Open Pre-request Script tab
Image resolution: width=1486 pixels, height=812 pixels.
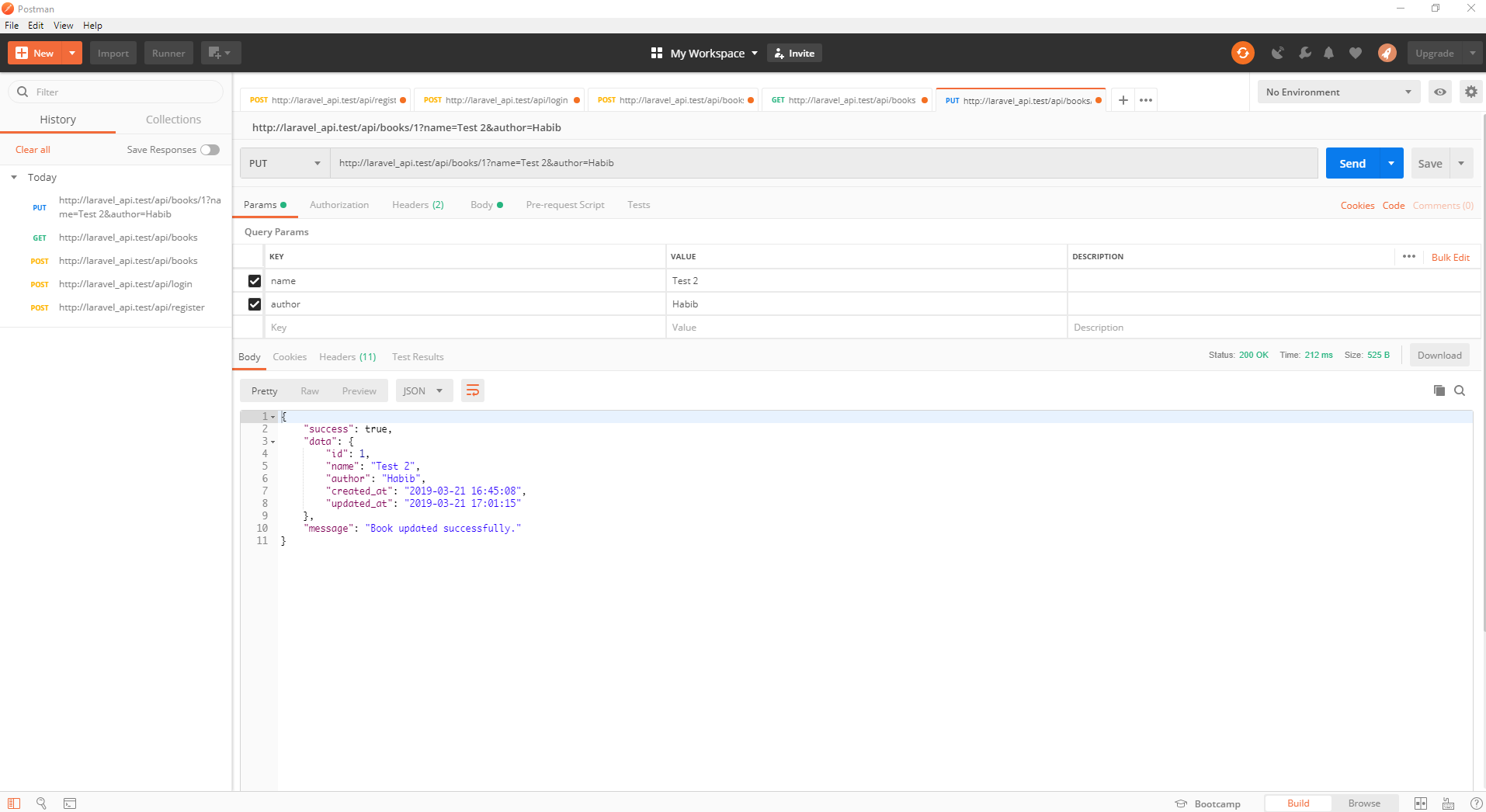point(565,205)
